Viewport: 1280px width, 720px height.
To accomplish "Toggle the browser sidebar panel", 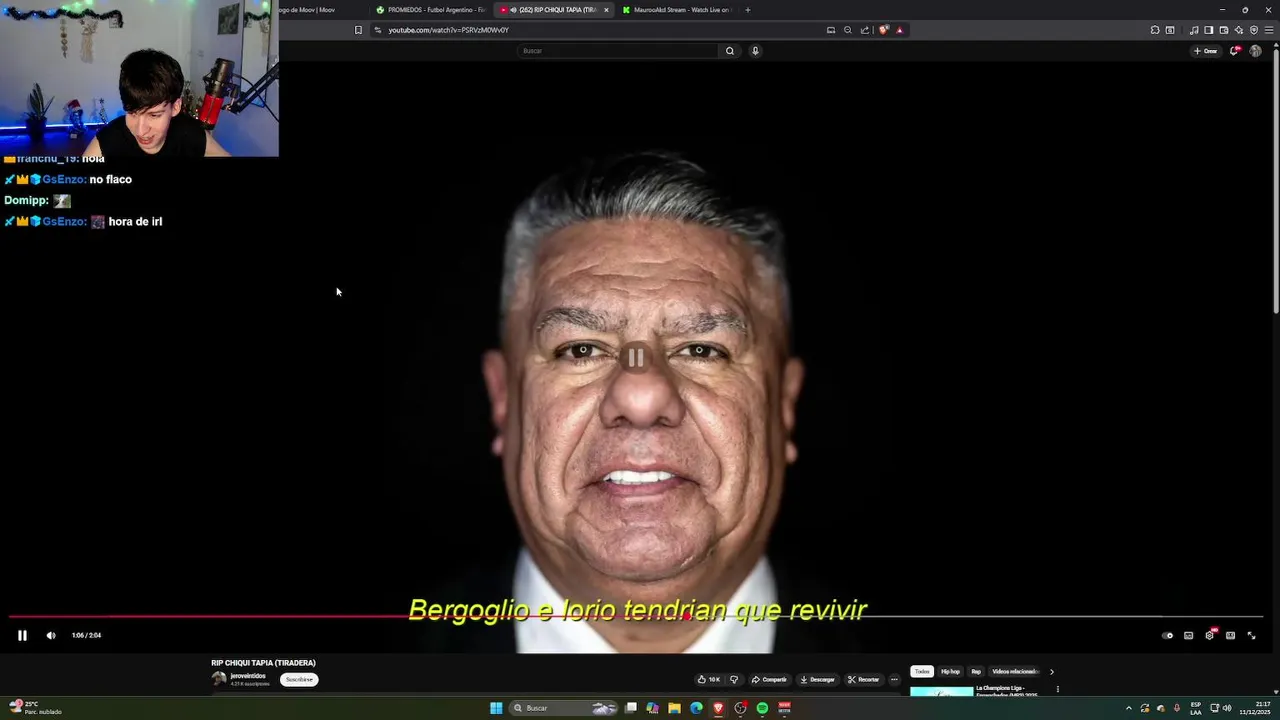I will click(x=1208, y=30).
